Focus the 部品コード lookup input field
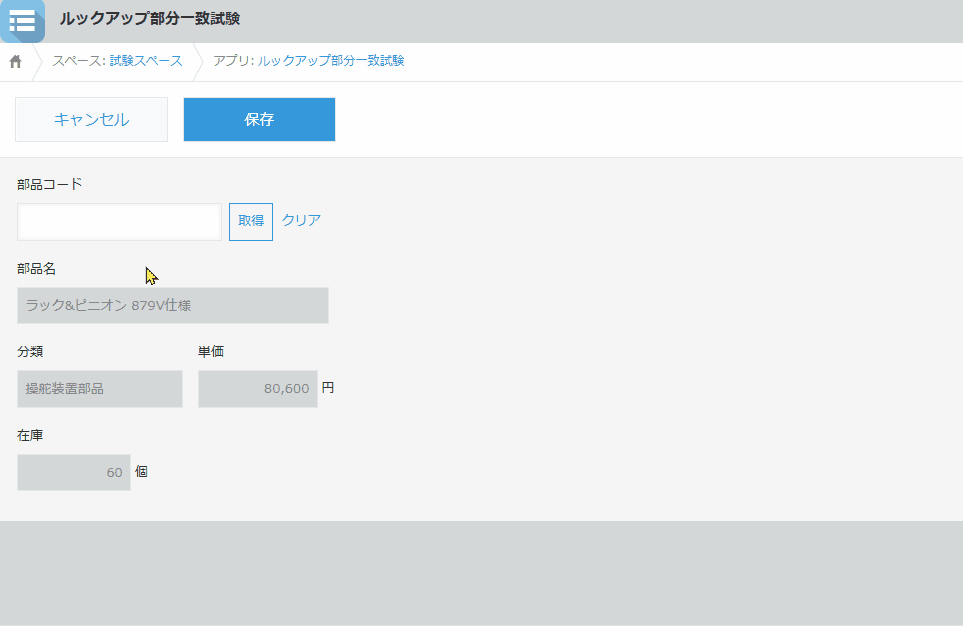Image resolution: width=963 pixels, height=626 pixels. click(x=119, y=222)
